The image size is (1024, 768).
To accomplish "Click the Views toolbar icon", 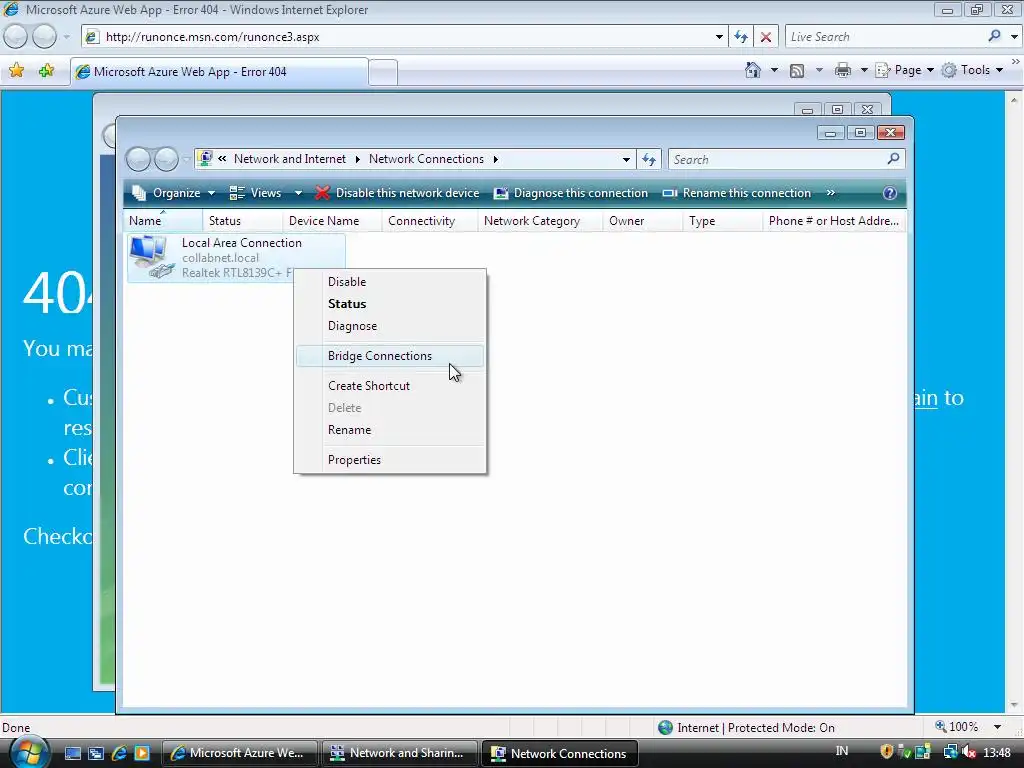I will pyautogui.click(x=237, y=193).
